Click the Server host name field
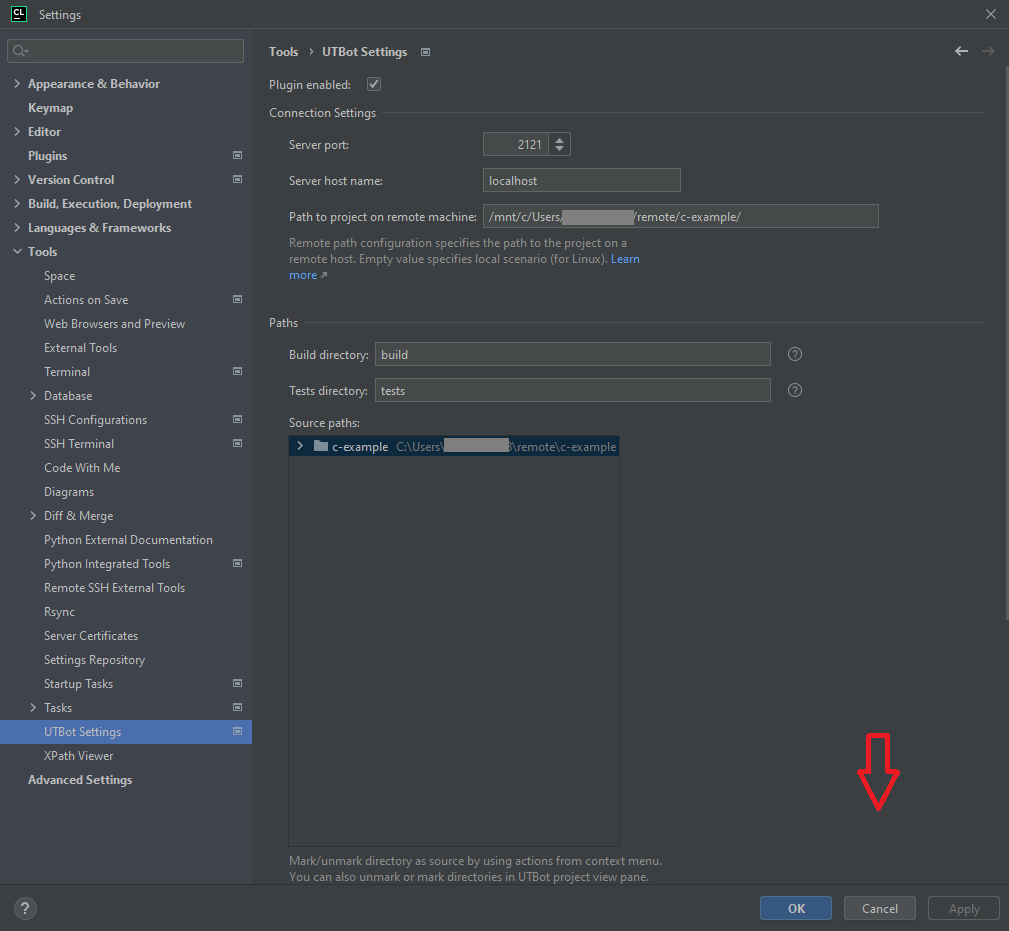 click(581, 181)
